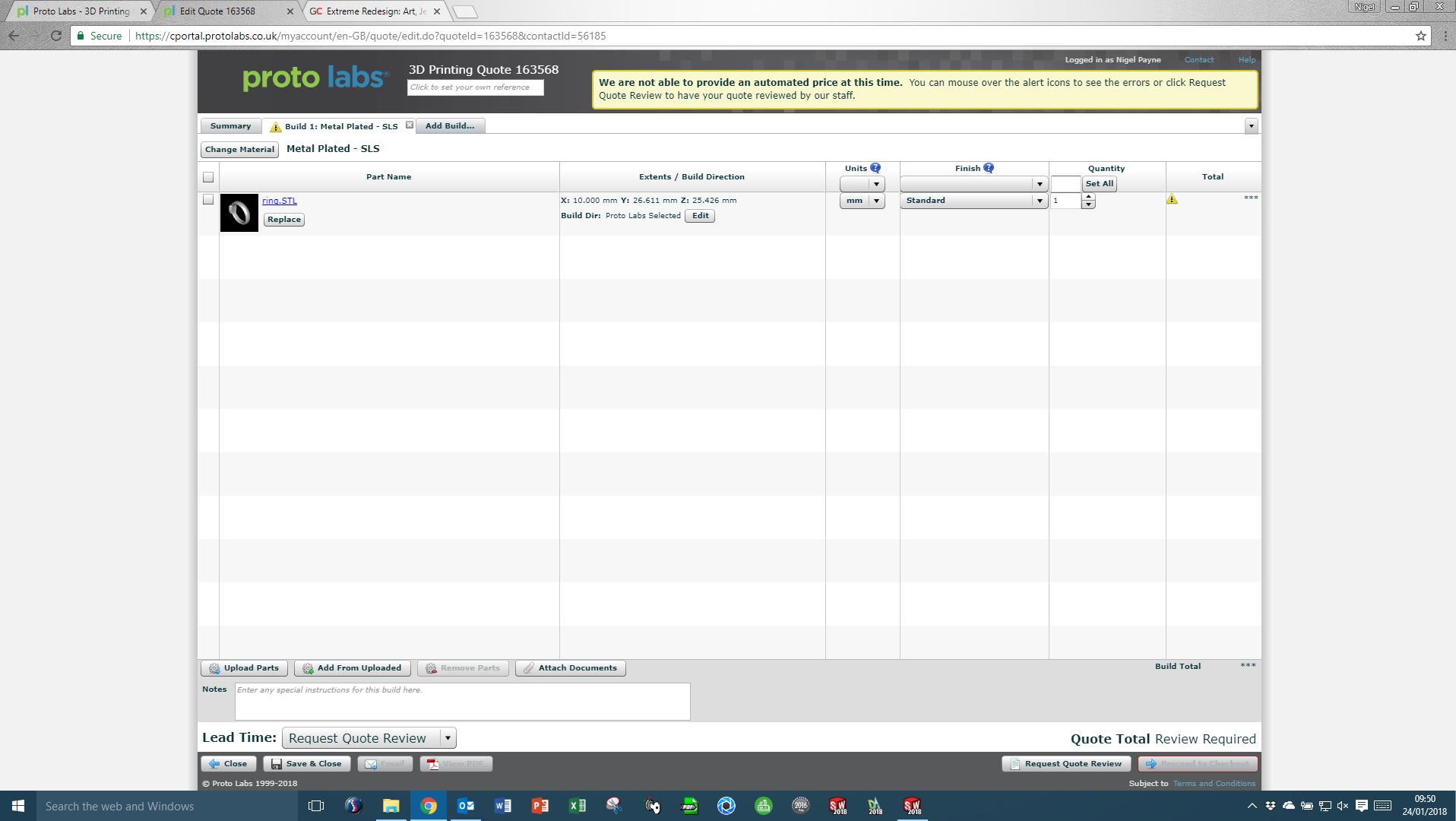The width and height of the screenshot is (1456, 821).
Task: Open the Action Center notifications icon
Action: (x=1362, y=806)
